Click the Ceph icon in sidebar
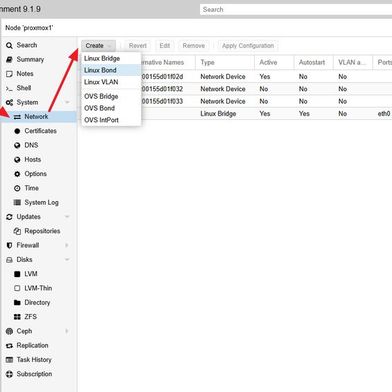This screenshot has height=392, width=392. coord(9,331)
